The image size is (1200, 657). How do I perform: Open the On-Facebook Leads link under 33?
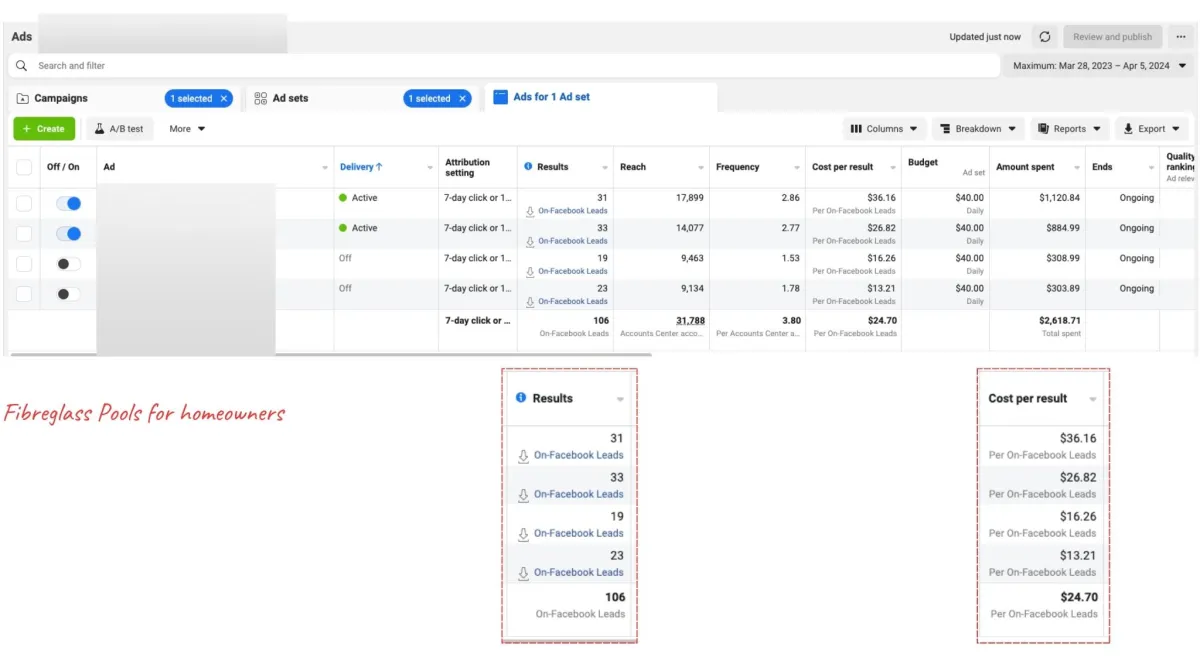(572, 241)
